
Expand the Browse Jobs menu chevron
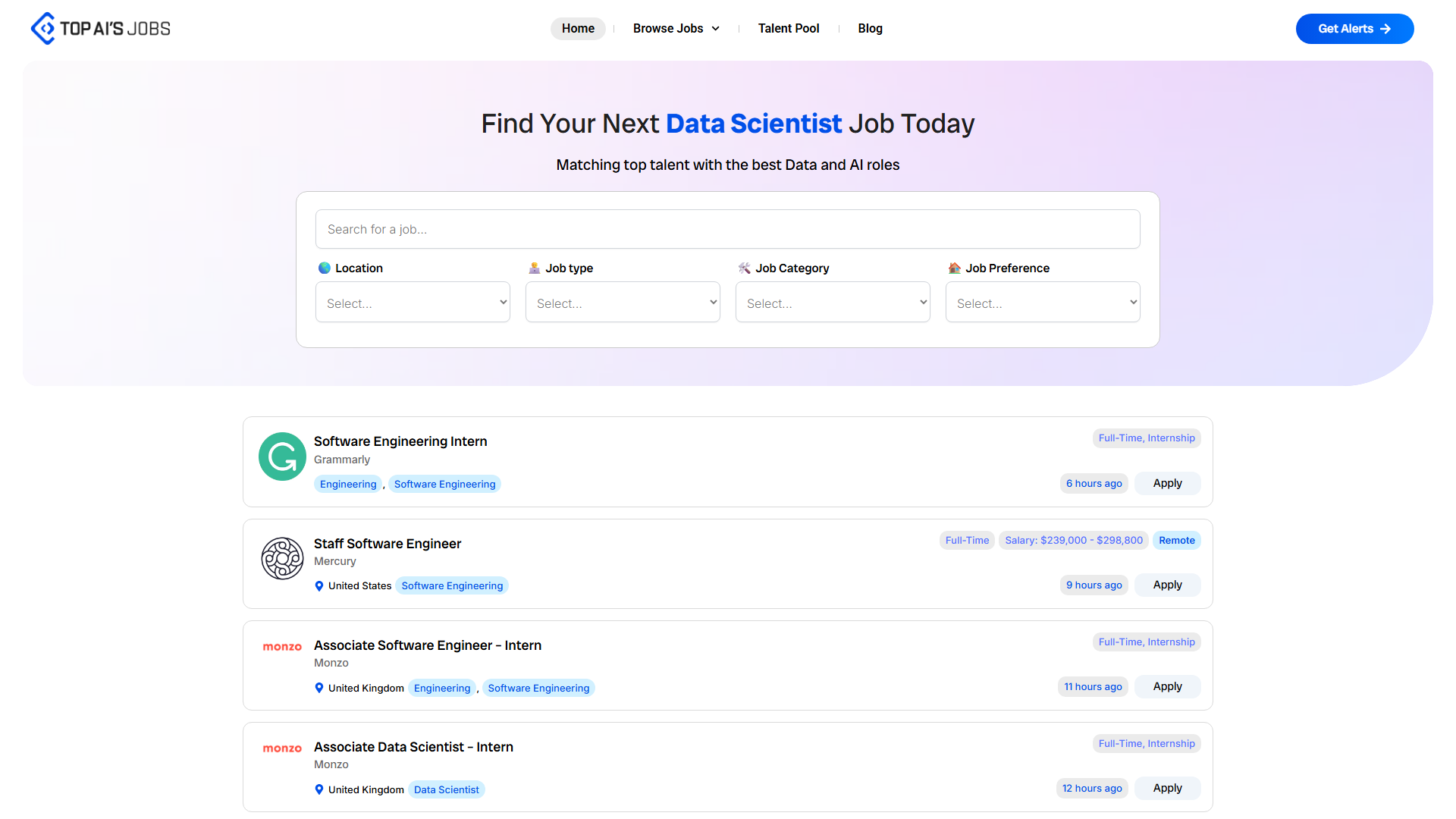[716, 28]
